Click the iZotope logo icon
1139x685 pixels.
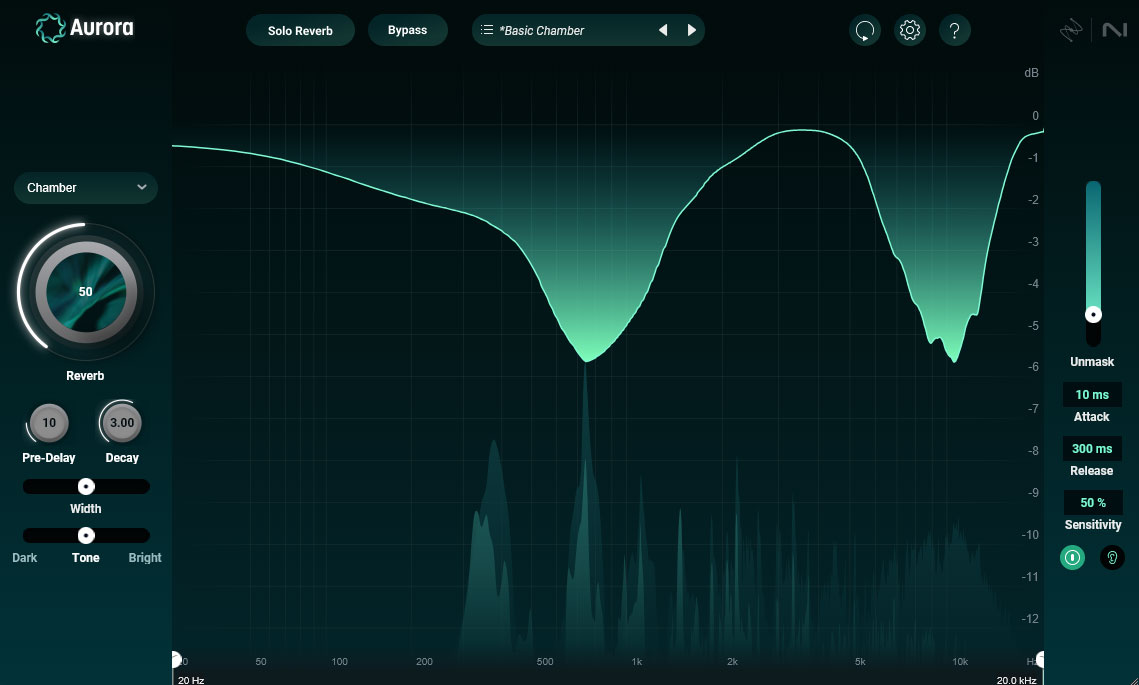tap(1071, 30)
